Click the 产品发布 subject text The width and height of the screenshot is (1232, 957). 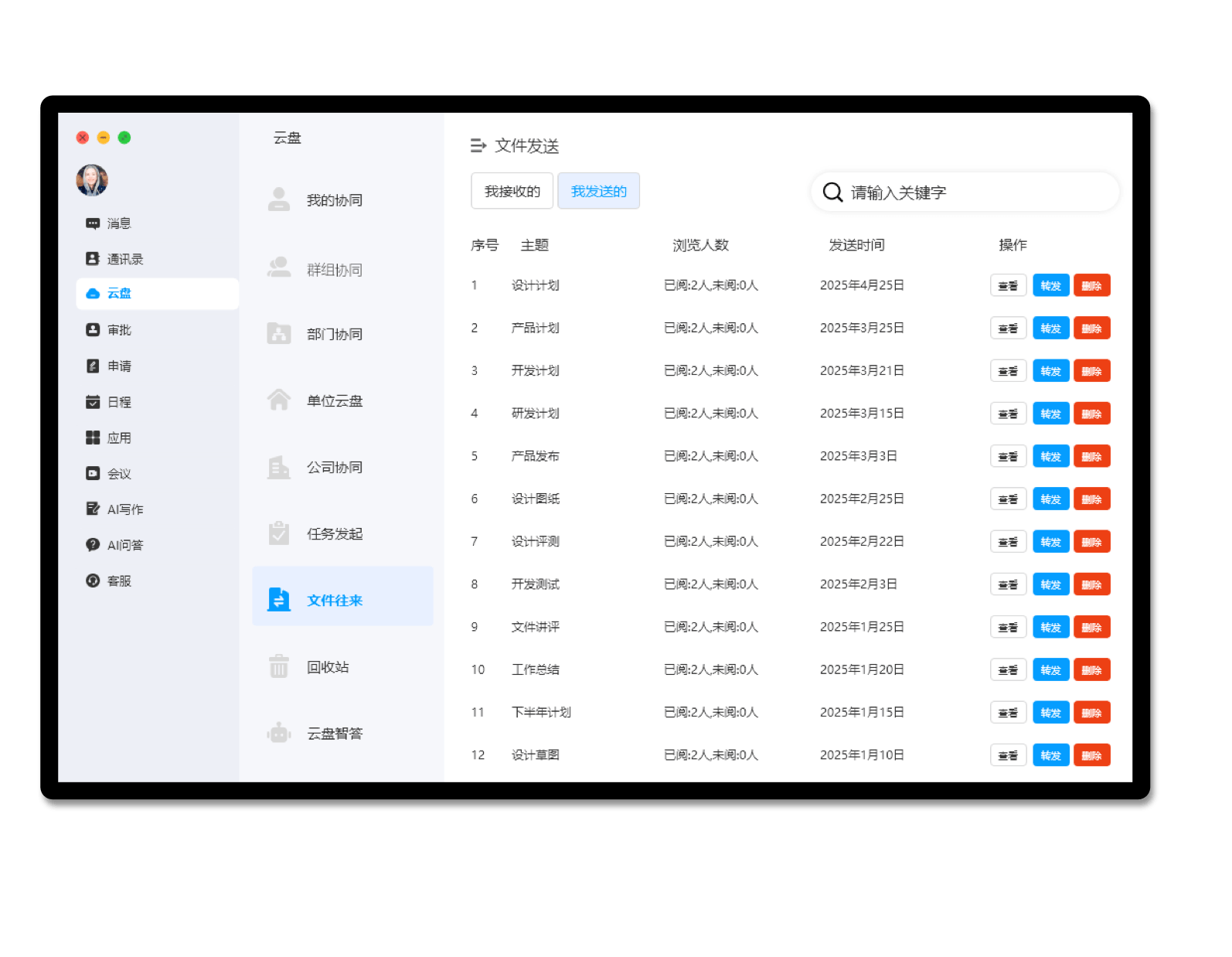click(536, 456)
